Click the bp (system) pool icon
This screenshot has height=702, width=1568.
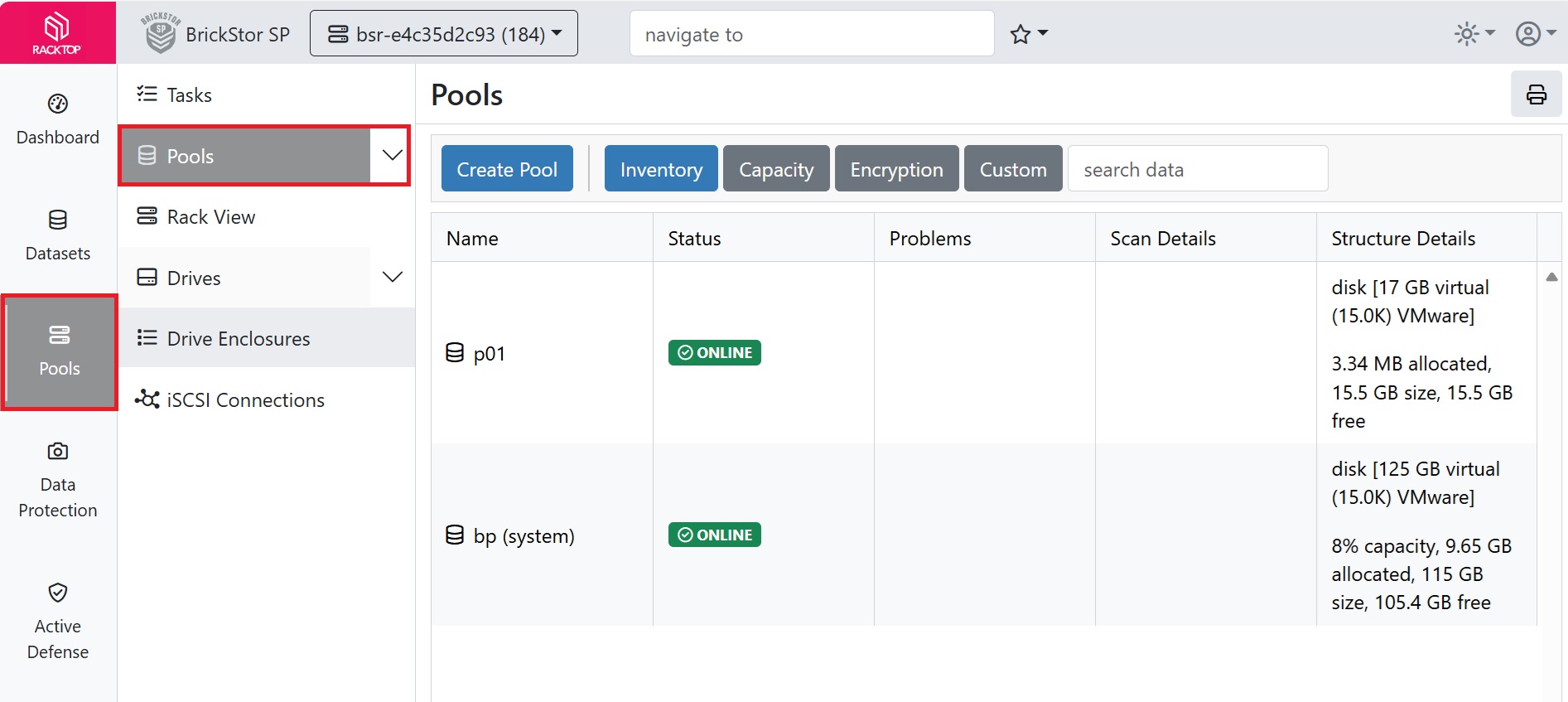pyautogui.click(x=455, y=535)
